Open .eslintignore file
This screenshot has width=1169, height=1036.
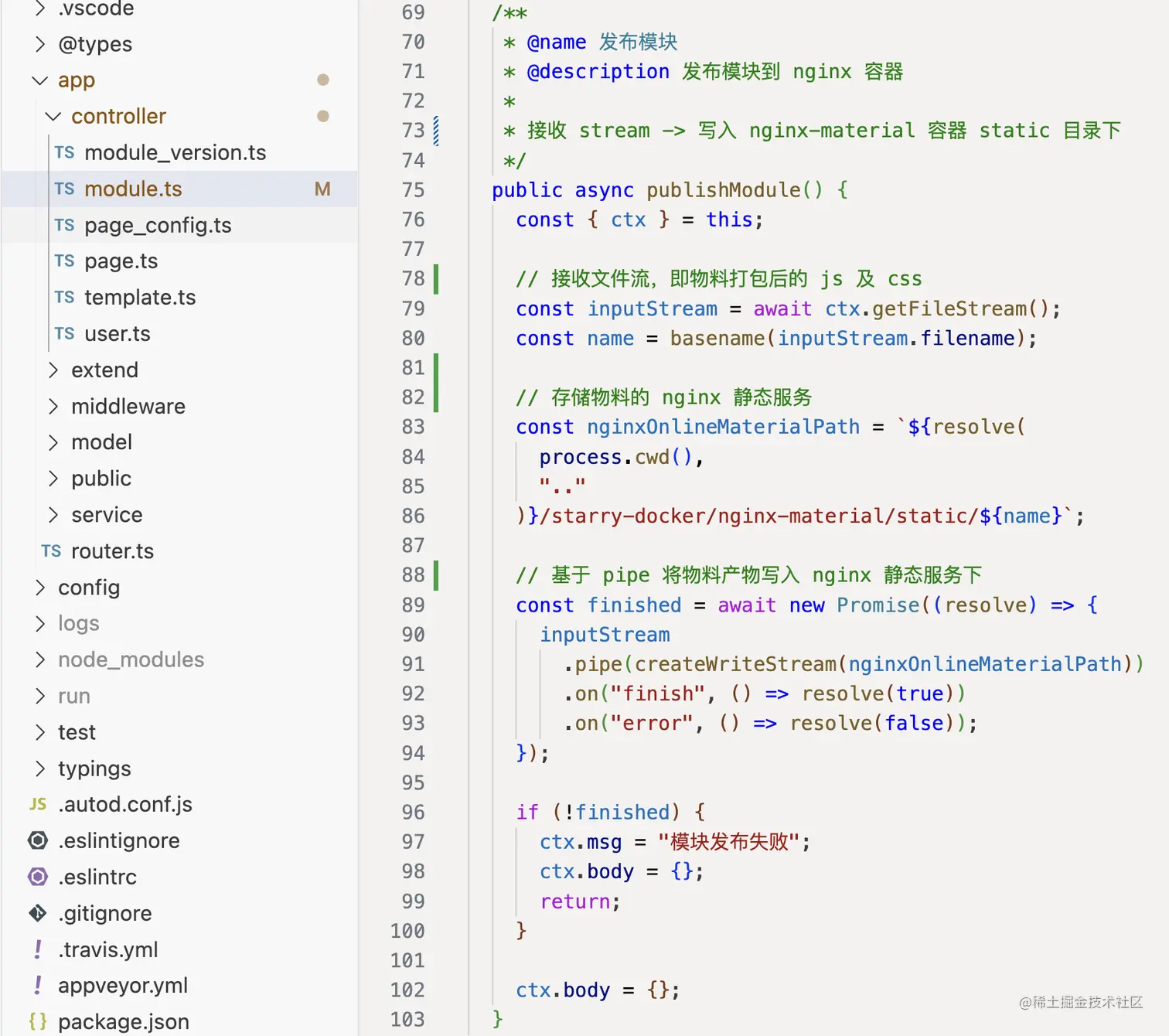pos(119,840)
